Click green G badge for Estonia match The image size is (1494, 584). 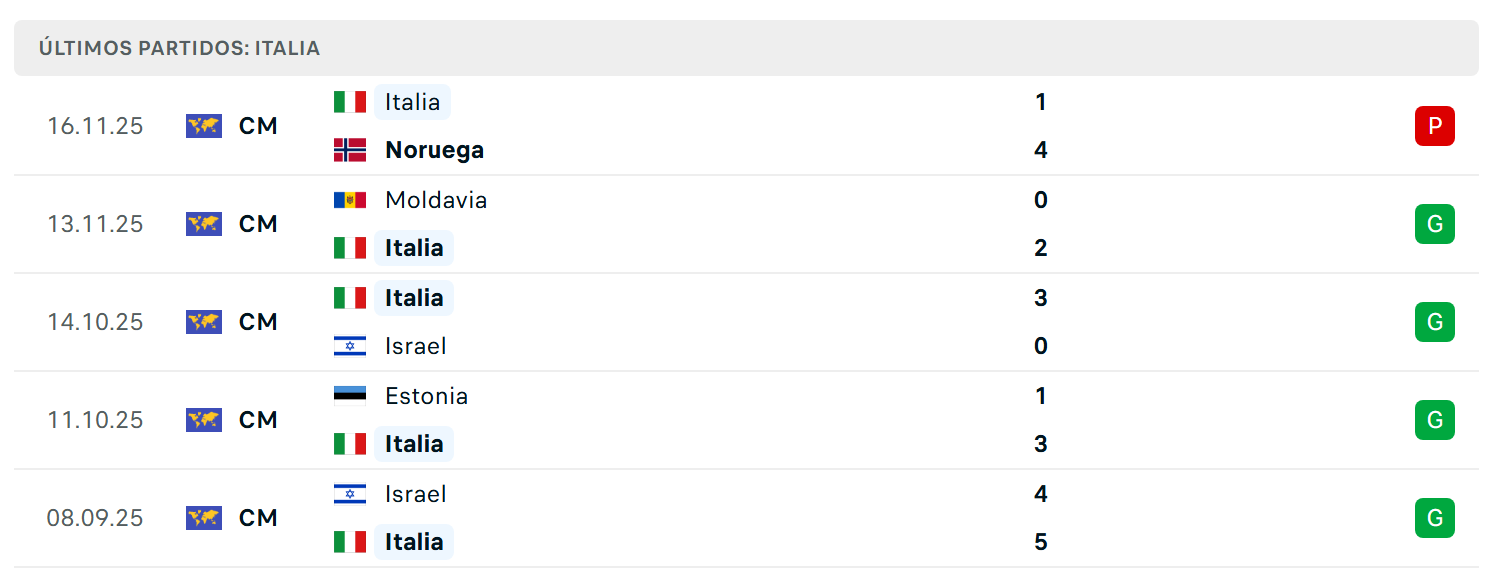coord(1435,420)
